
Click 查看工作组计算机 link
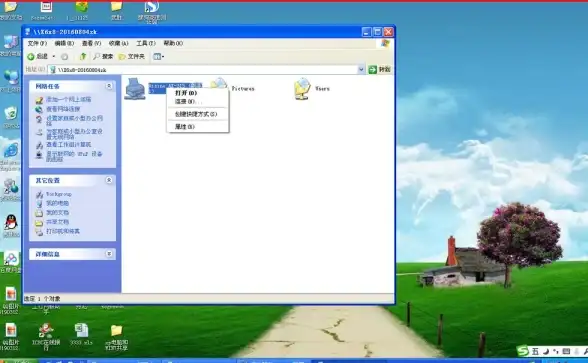click(69, 144)
